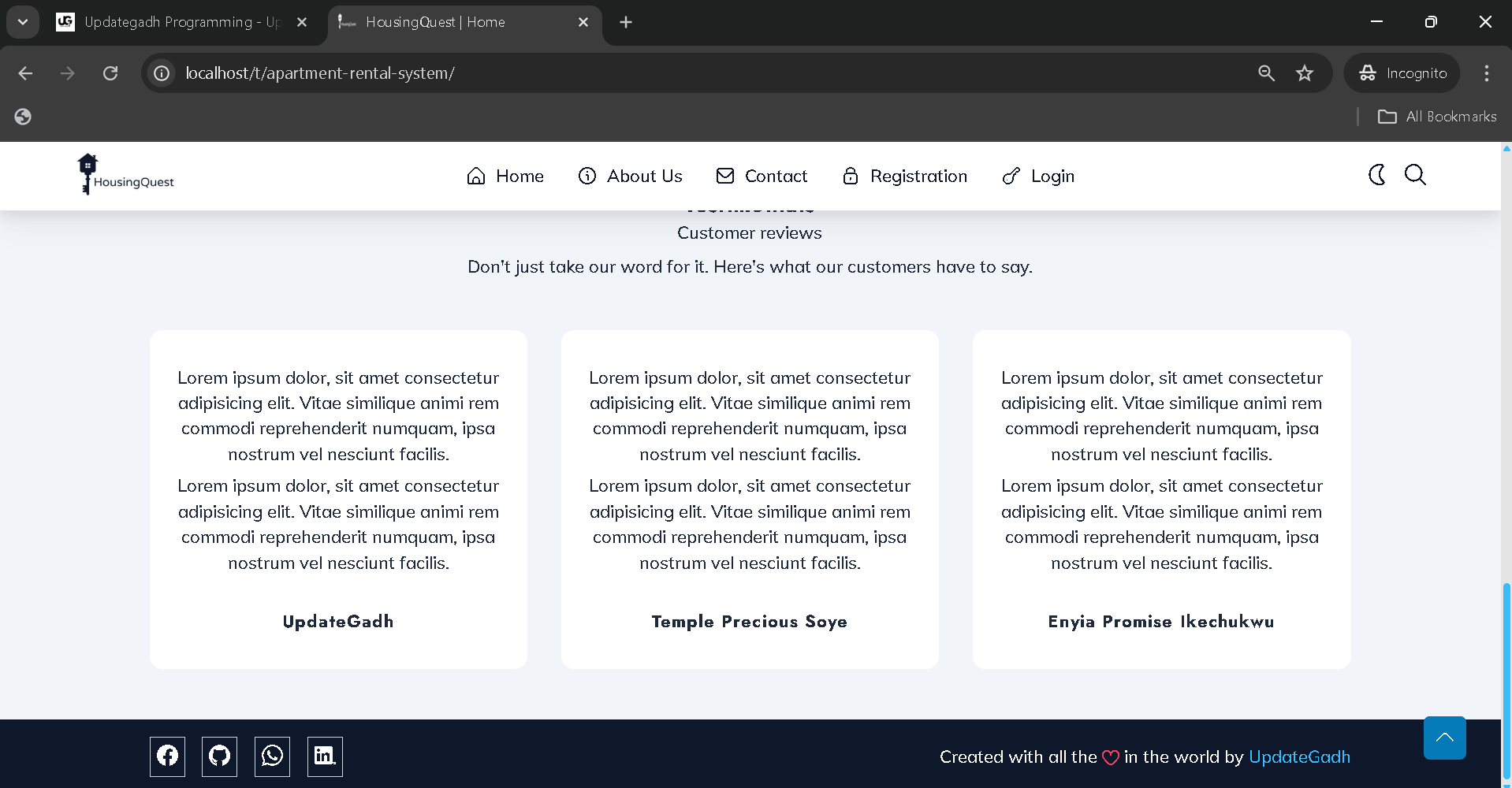Toggle the bookmark star for this page
1512x788 pixels.
coord(1305,72)
